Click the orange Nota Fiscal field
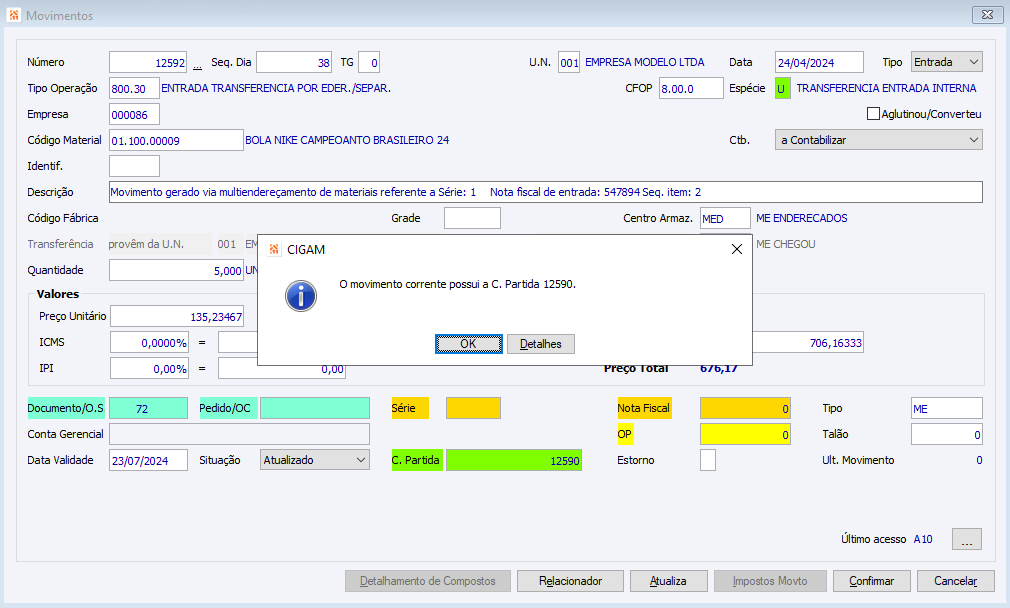The height and width of the screenshot is (608, 1010). tap(745, 408)
